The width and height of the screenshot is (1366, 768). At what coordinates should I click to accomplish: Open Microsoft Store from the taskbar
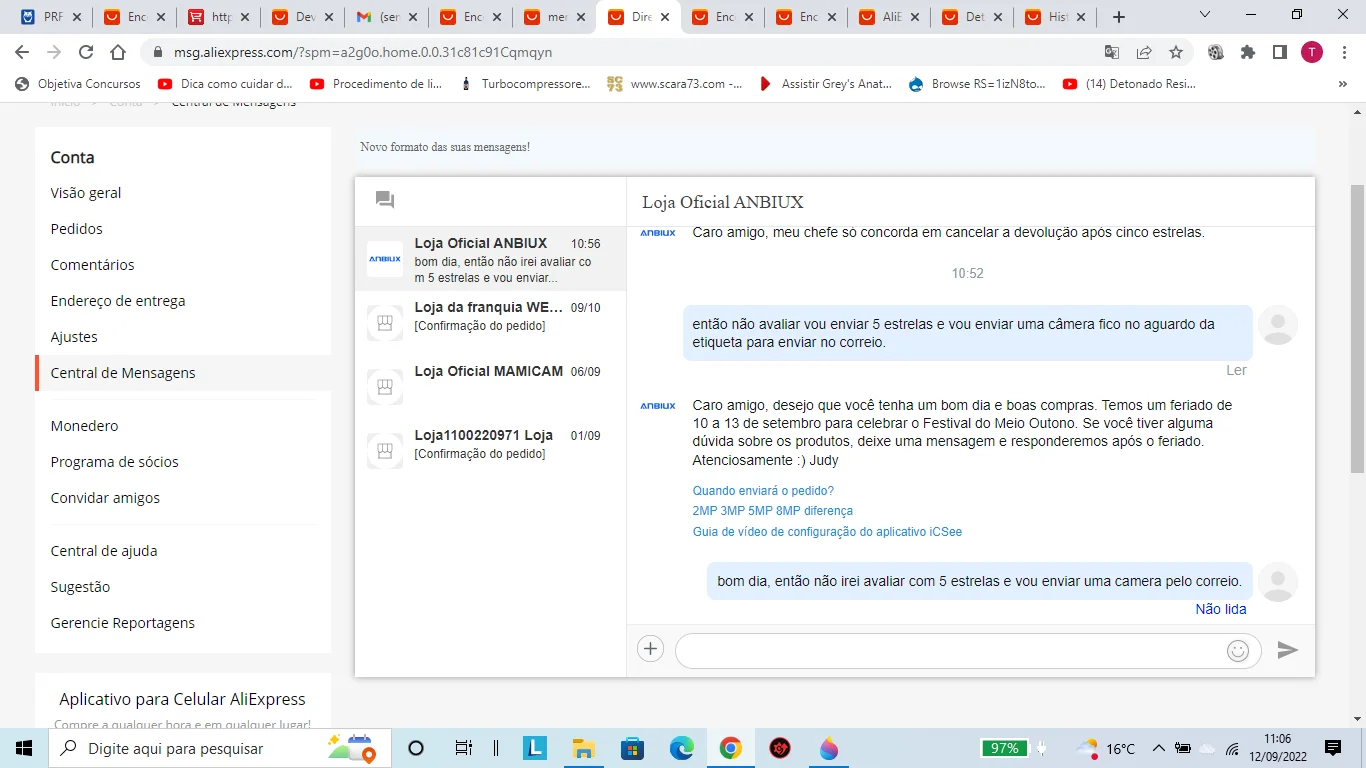click(632, 748)
